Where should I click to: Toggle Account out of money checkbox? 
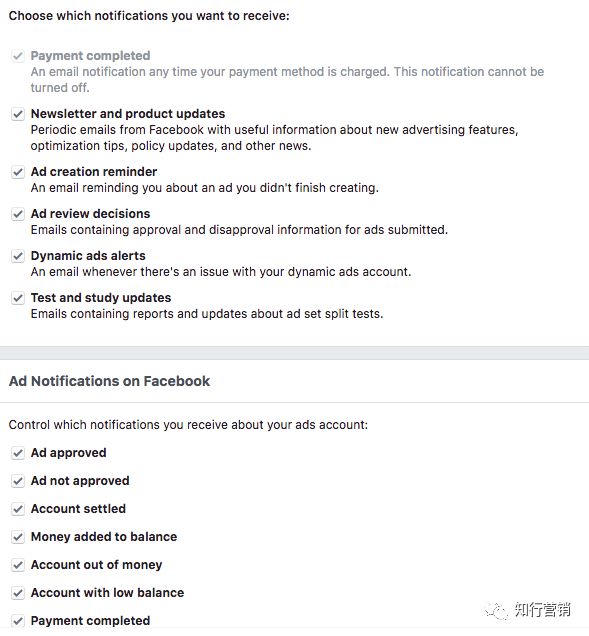click(18, 565)
